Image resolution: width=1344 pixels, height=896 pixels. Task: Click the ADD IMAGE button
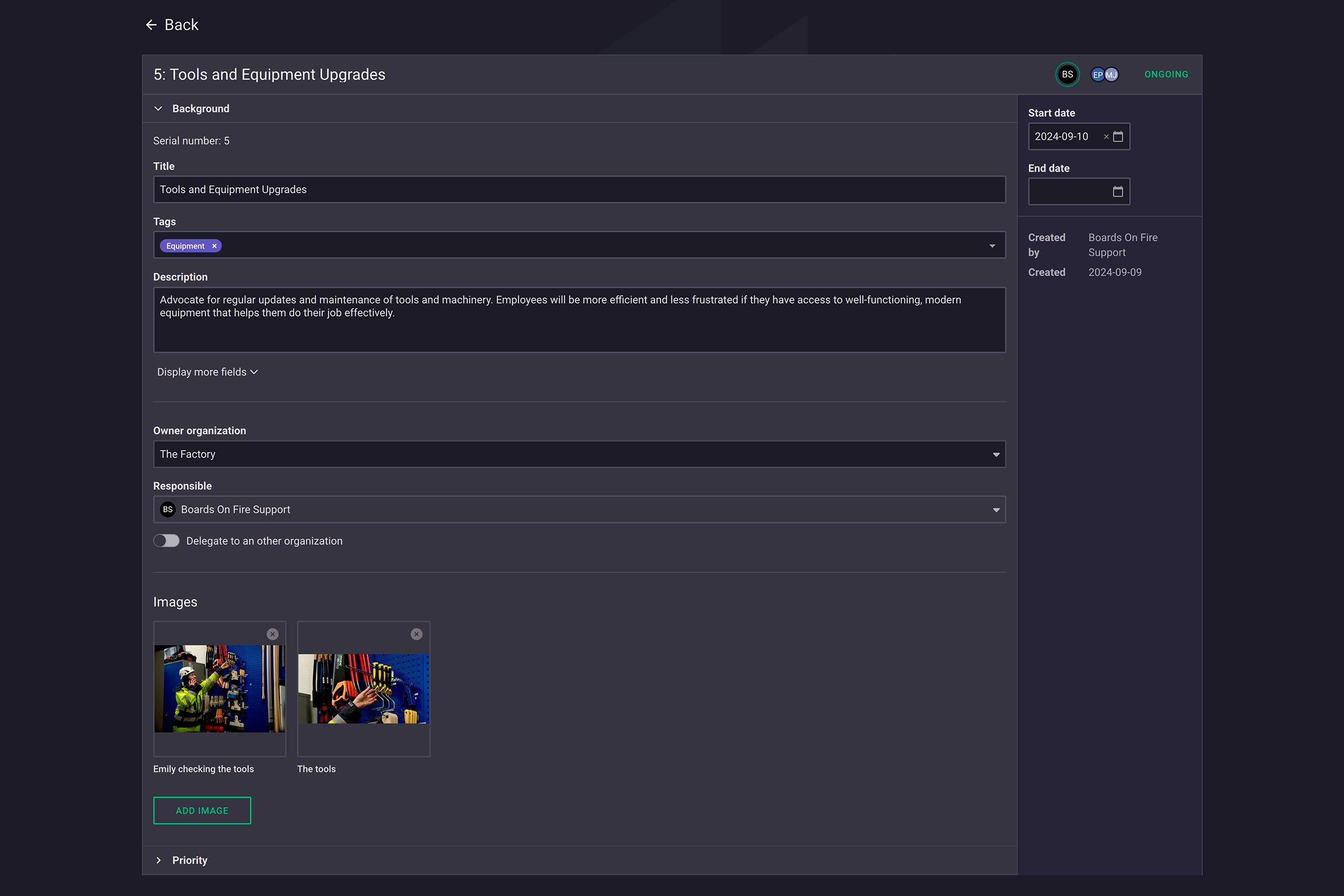(x=202, y=810)
